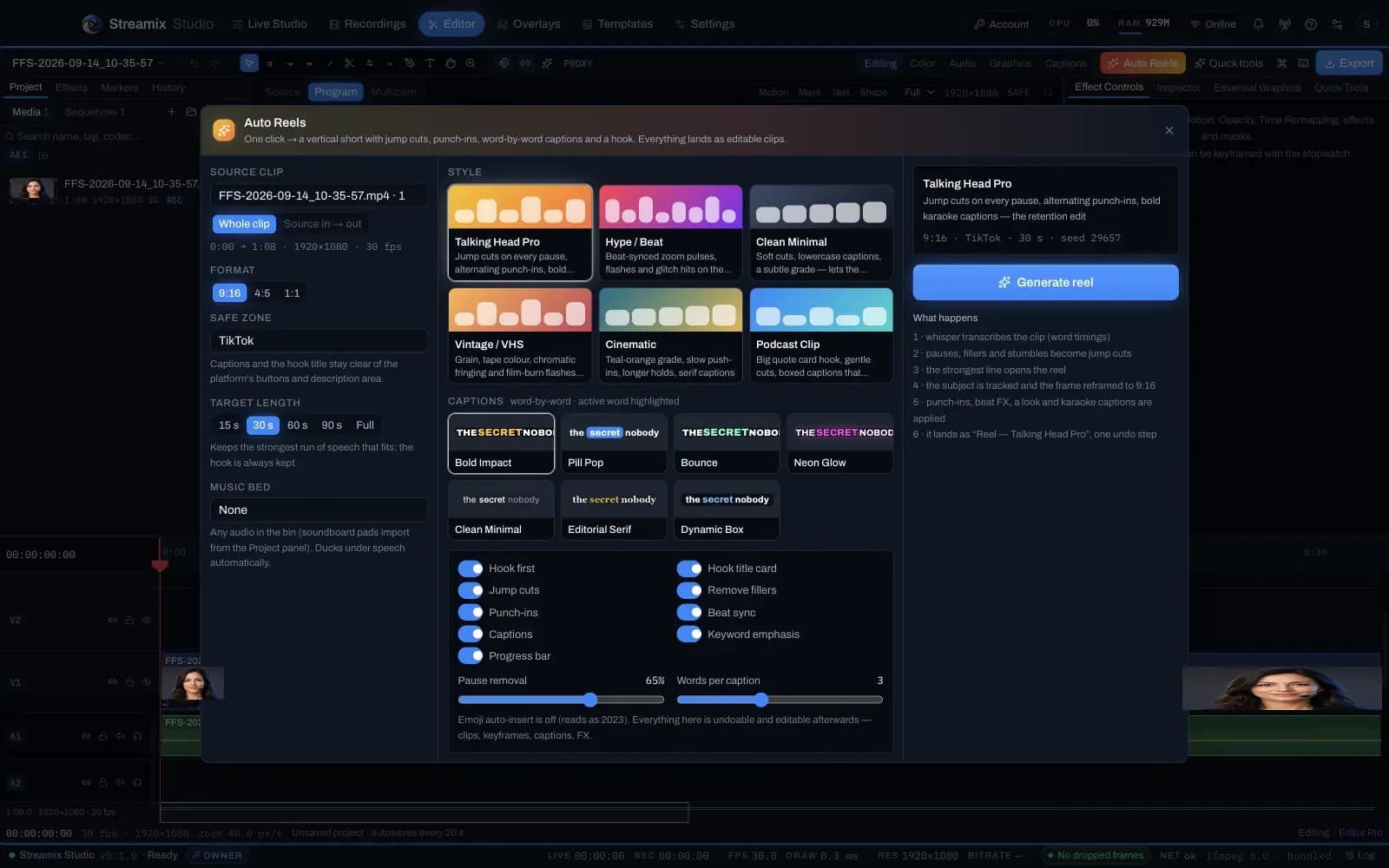This screenshot has width=1389, height=868.
Task: Open the Inspector tab
Action: pos(1178,88)
